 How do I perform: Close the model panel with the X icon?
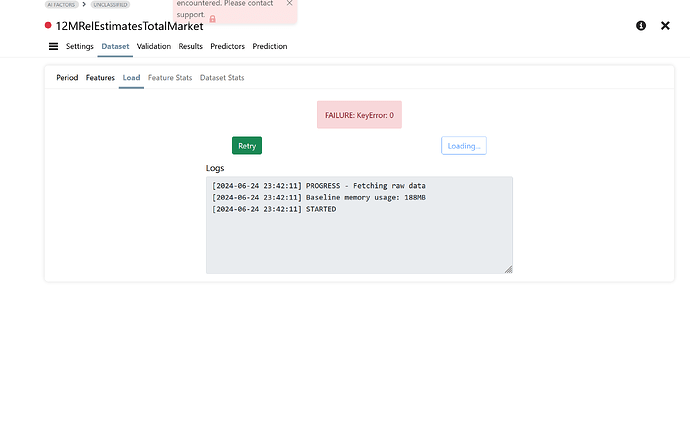(x=665, y=26)
